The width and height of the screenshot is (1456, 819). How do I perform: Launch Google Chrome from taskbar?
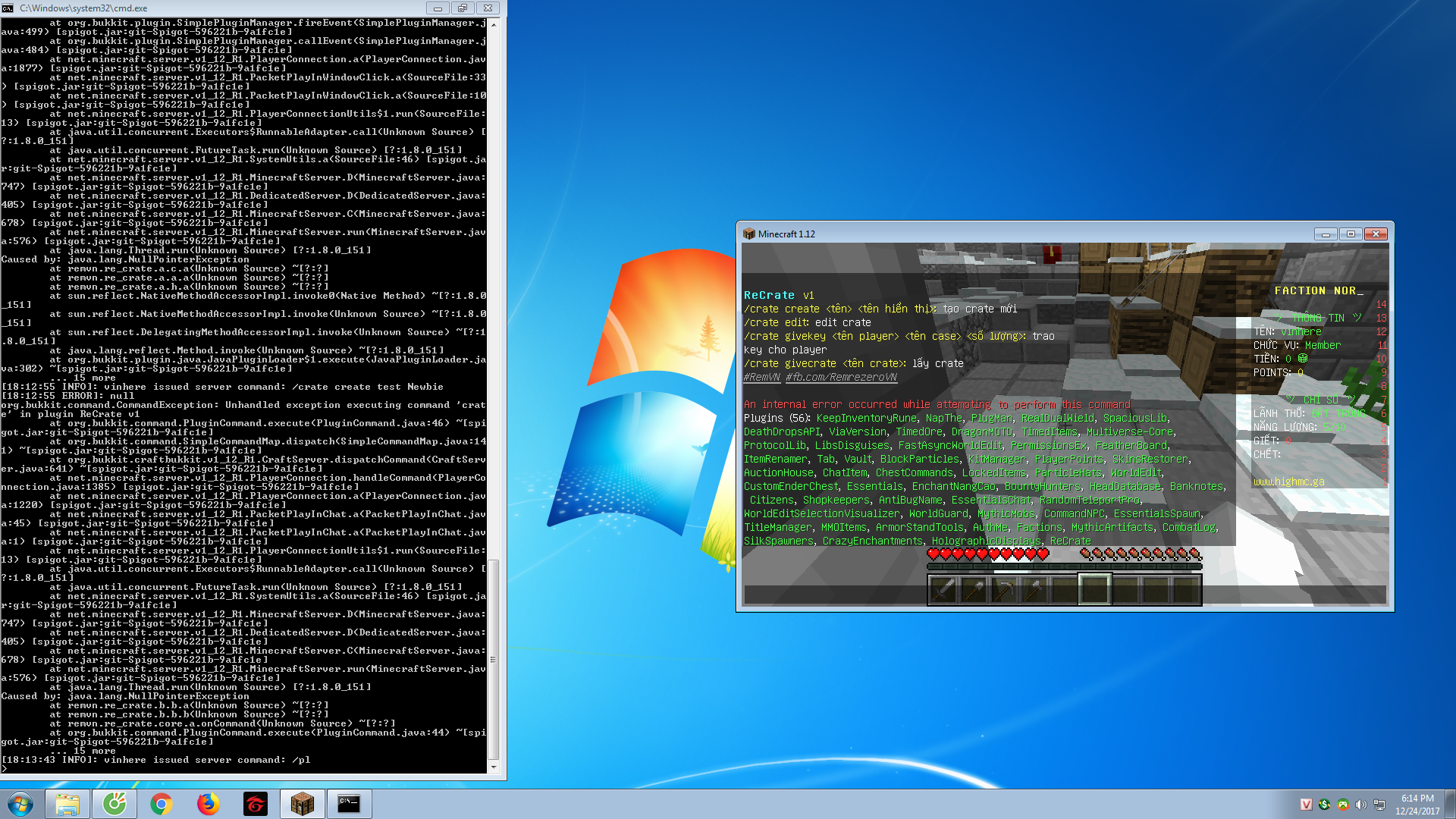click(162, 804)
